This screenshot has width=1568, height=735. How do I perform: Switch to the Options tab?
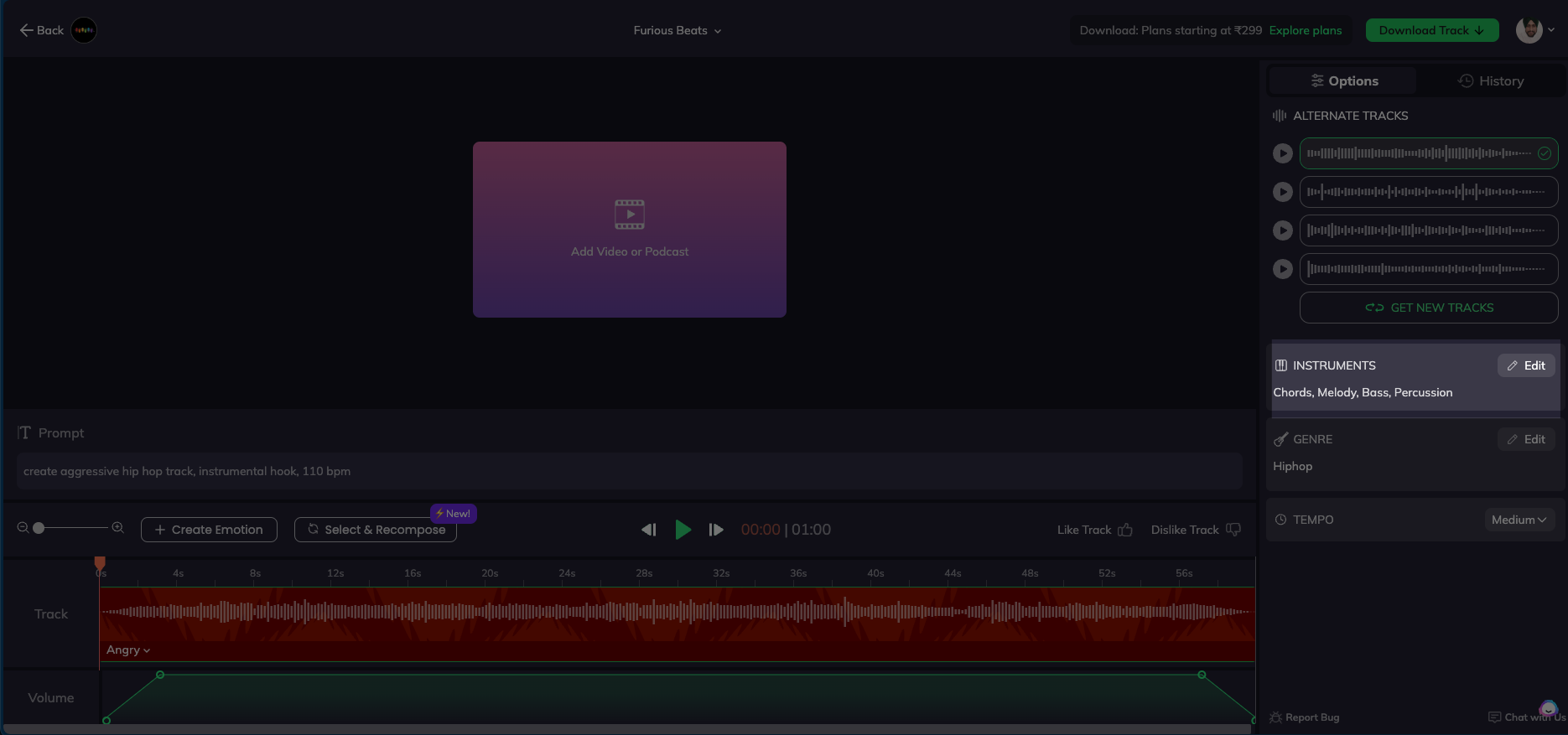pos(1344,81)
